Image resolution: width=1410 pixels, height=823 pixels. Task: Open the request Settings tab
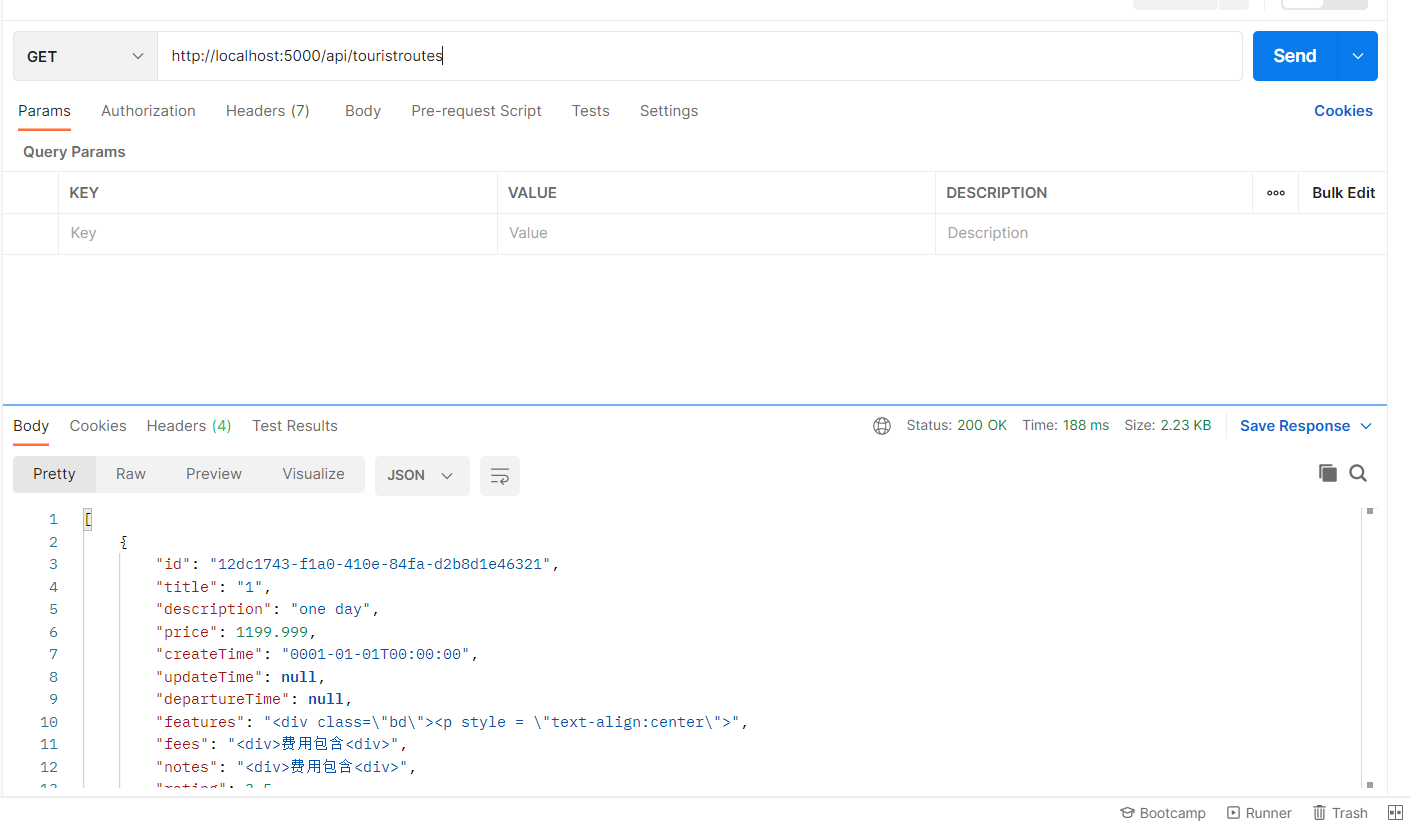[x=669, y=111]
